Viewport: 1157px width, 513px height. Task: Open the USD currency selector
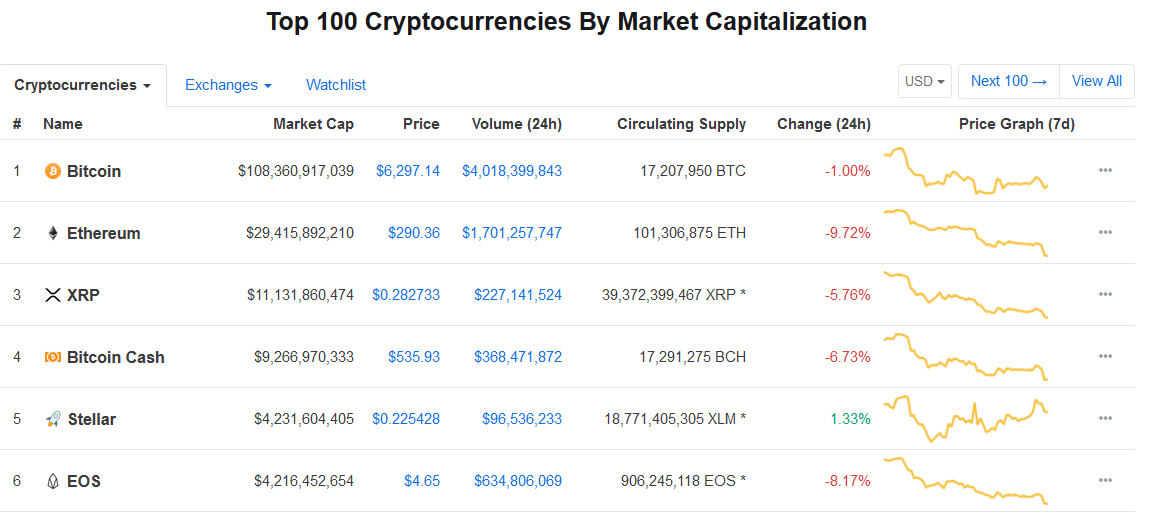coord(925,82)
